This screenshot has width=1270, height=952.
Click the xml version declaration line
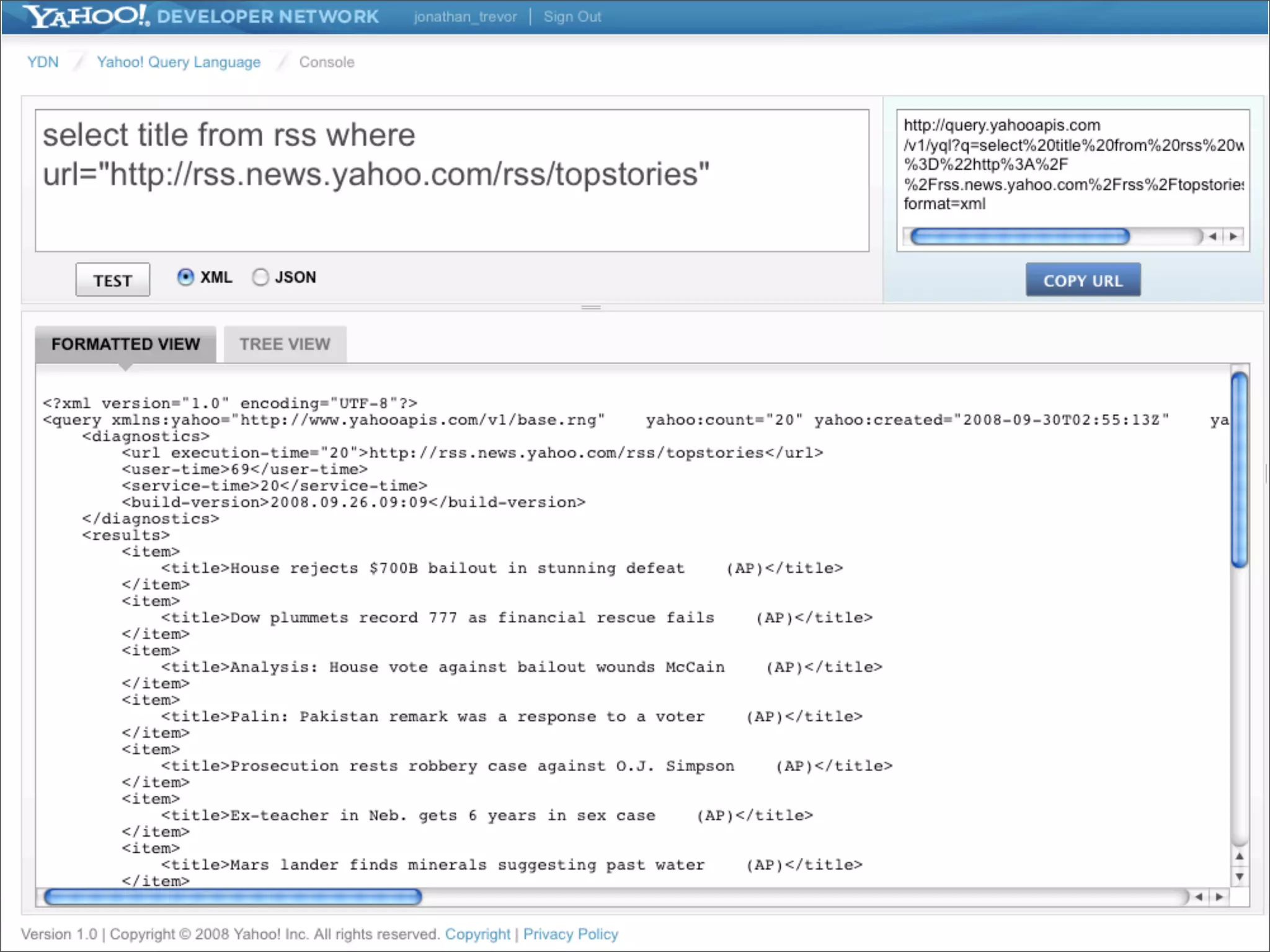230,403
